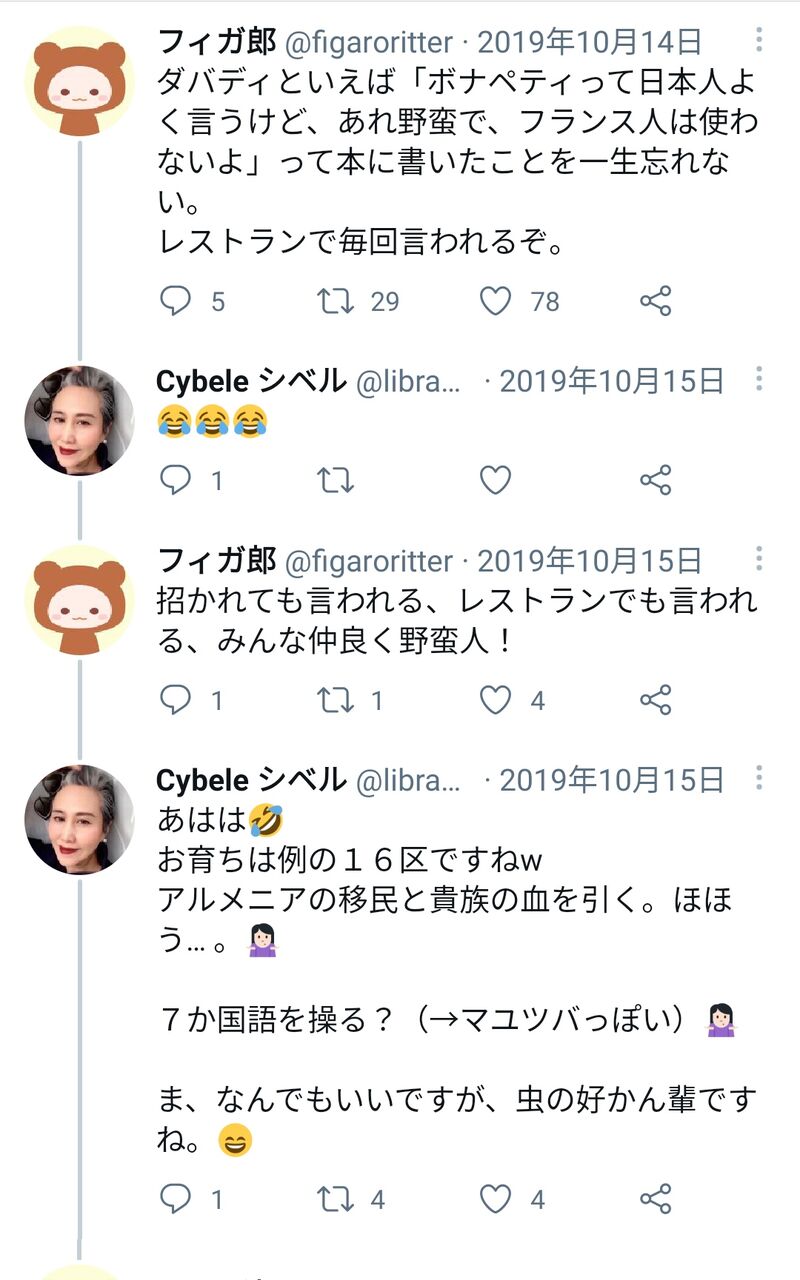Share Cybele's crying-laughing emoji tweet
The height and width of the screenshot is (1280, 800).
click(655, 481)
